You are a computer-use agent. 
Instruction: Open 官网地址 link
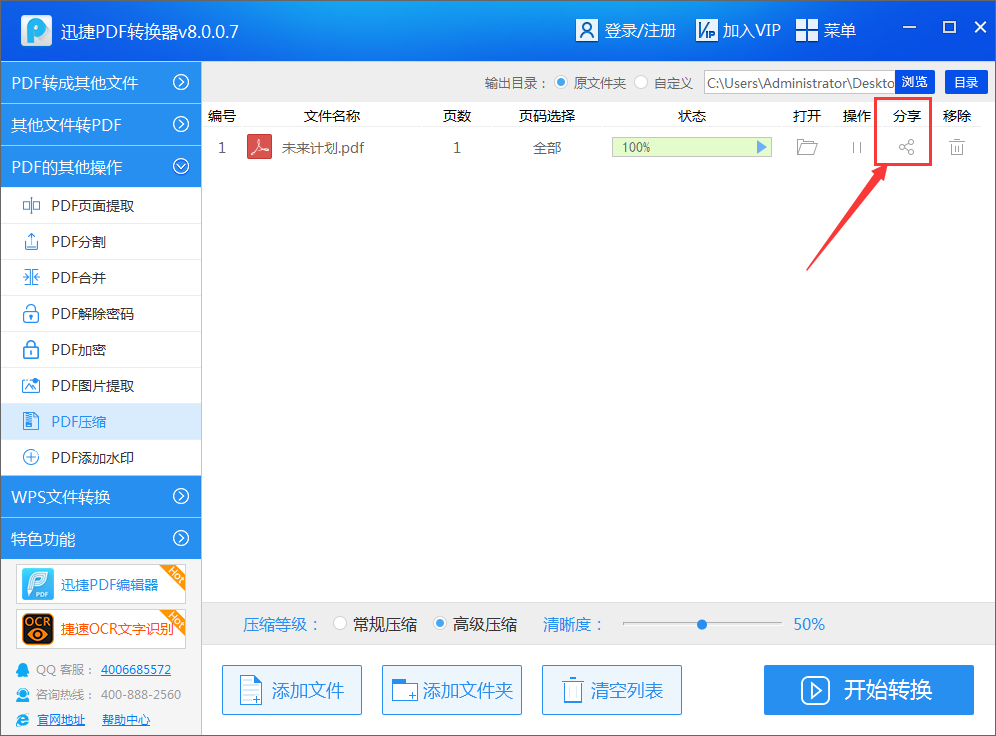pyautogui.click(x=61, y=720)
